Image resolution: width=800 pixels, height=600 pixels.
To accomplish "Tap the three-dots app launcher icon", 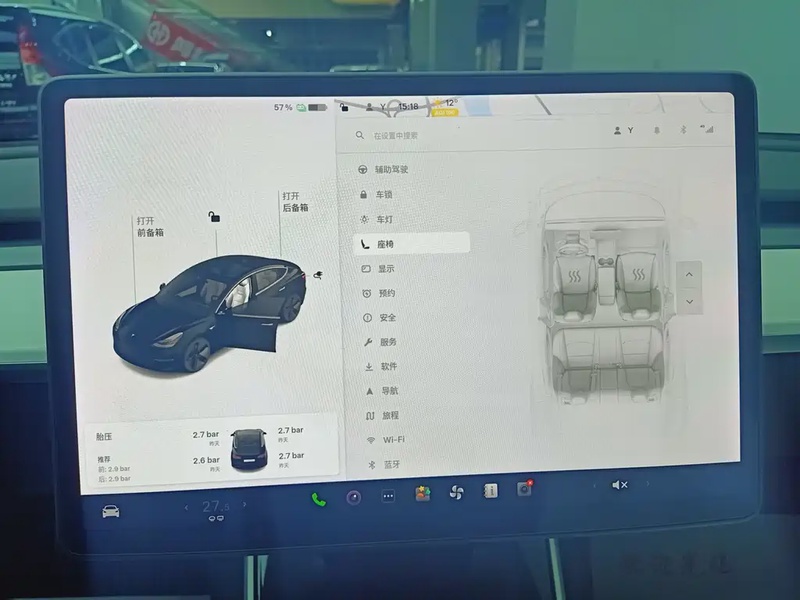I will (388, 496).
